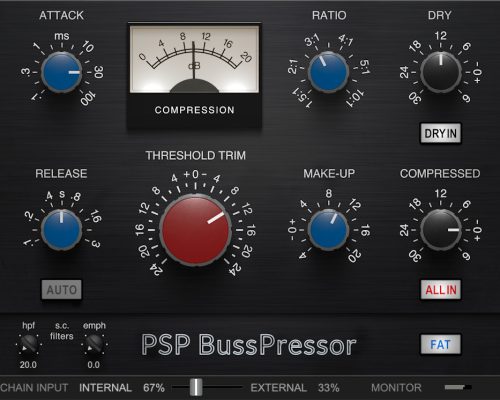The image size is (500, 400).
Task: Click the red Threshold Trim knob
Action: click(x=195, y=230)
